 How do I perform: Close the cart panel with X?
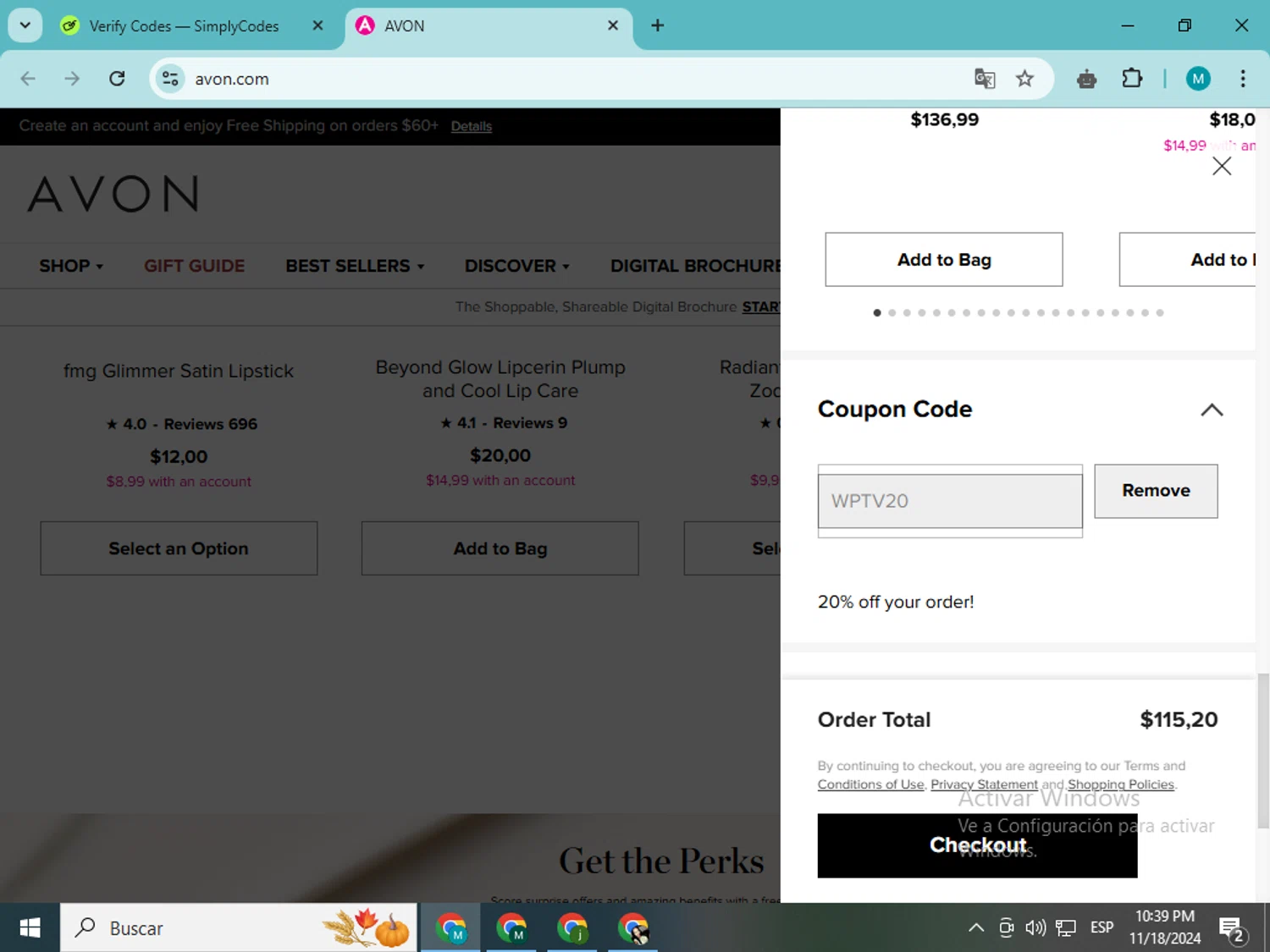[1221, 166]
